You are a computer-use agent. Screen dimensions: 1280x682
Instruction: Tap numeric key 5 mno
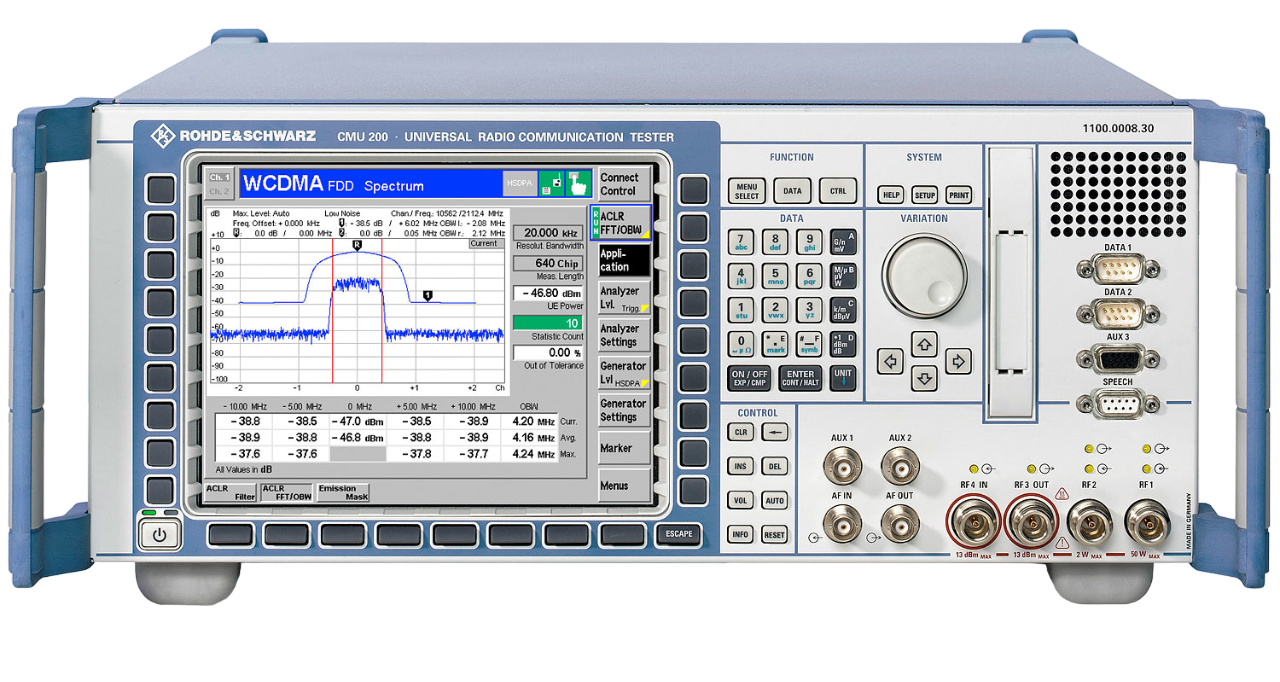775,276
